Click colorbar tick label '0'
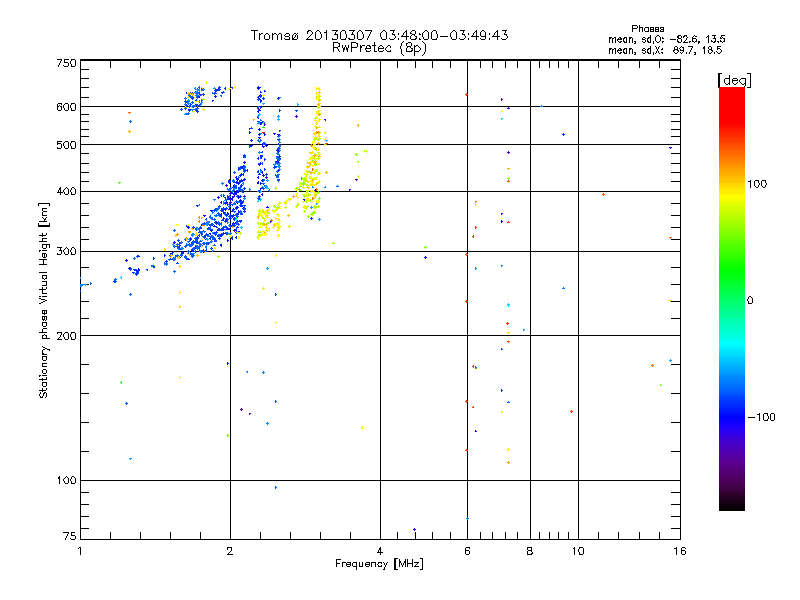 coord(750,301)
